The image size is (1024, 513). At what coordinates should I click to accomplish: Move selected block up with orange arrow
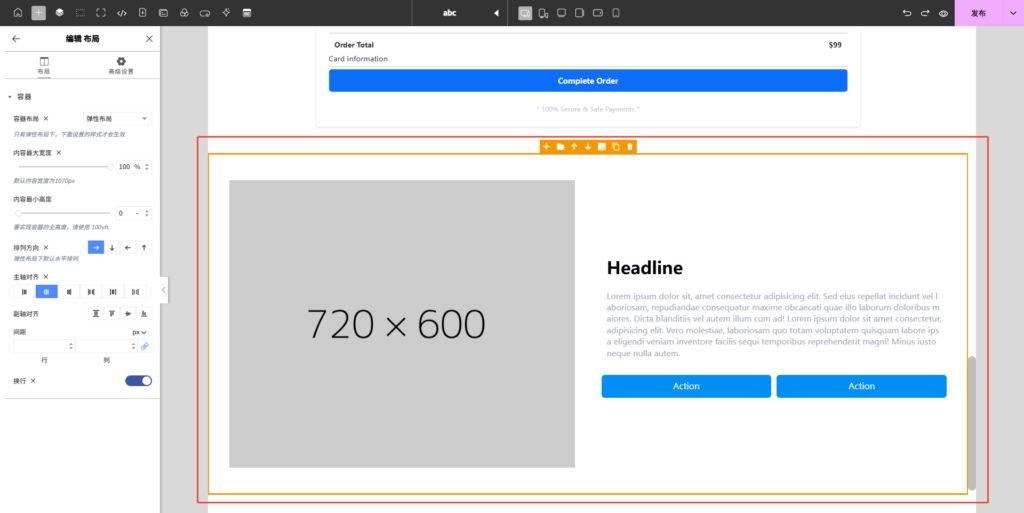pos(574,147)
